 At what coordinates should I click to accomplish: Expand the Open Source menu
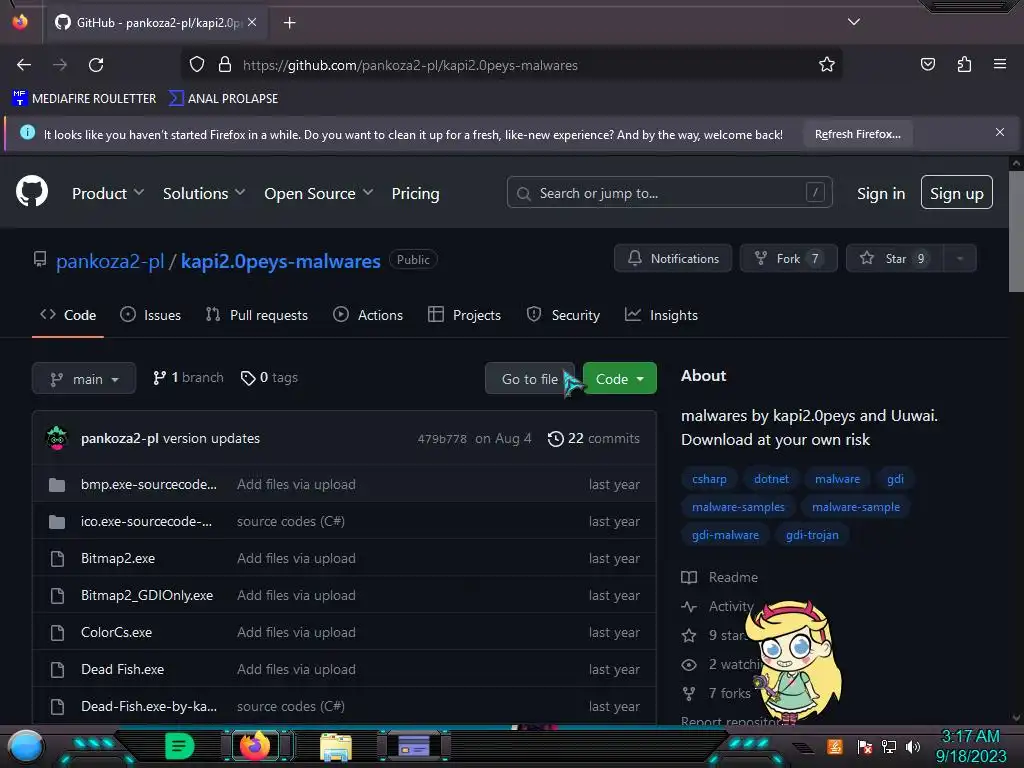point(318,193)
